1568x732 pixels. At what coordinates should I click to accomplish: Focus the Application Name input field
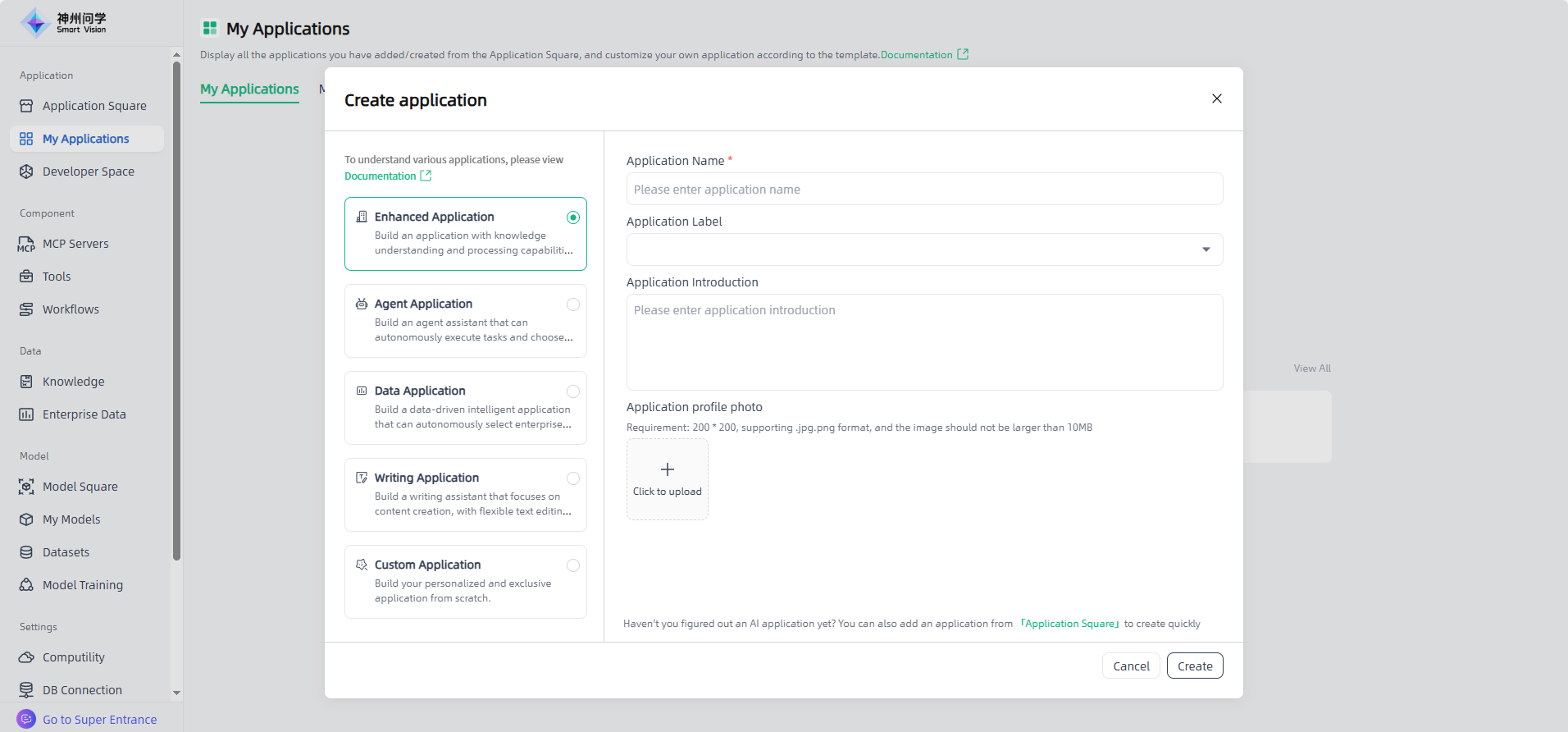click(924, 190)
